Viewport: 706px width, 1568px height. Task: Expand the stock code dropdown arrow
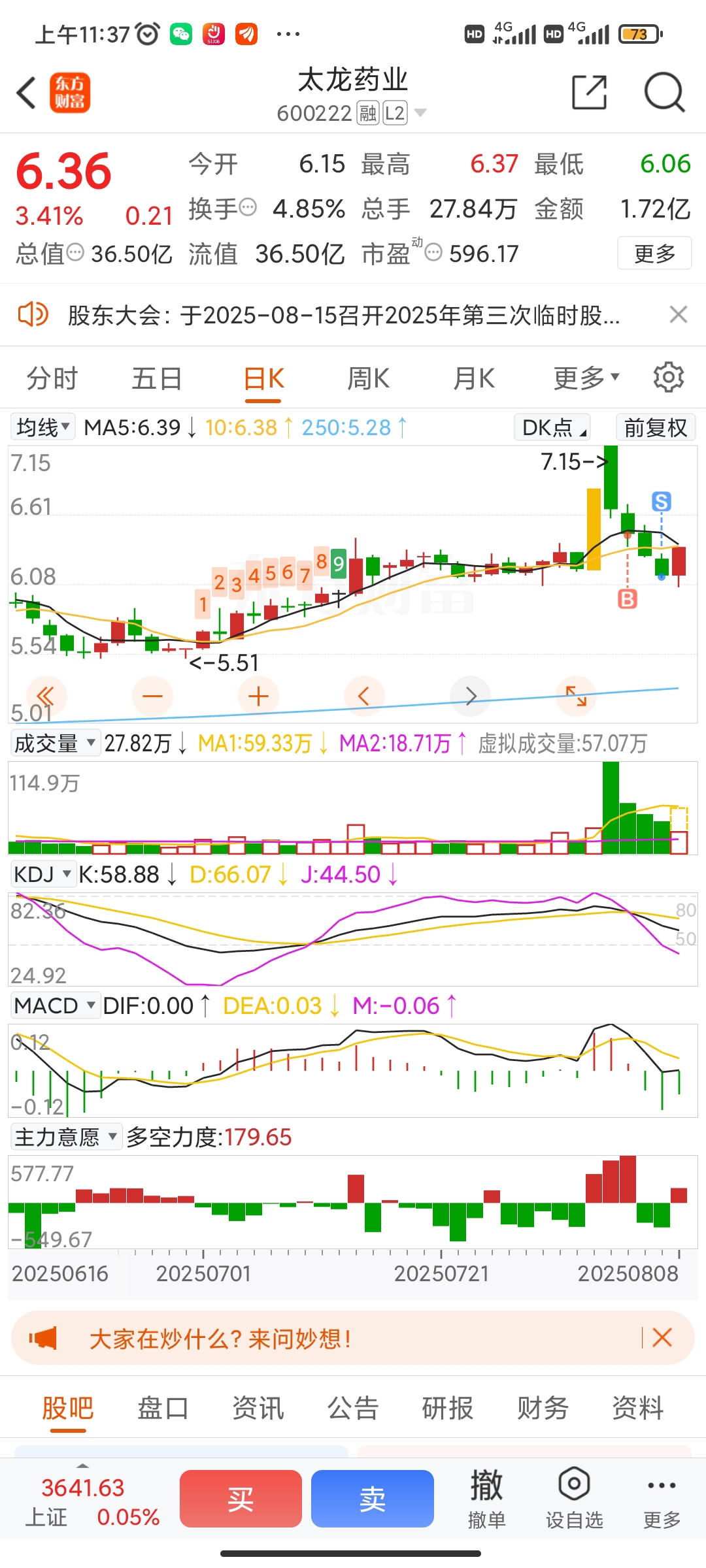pyautogui.click(x=420, y=113)
